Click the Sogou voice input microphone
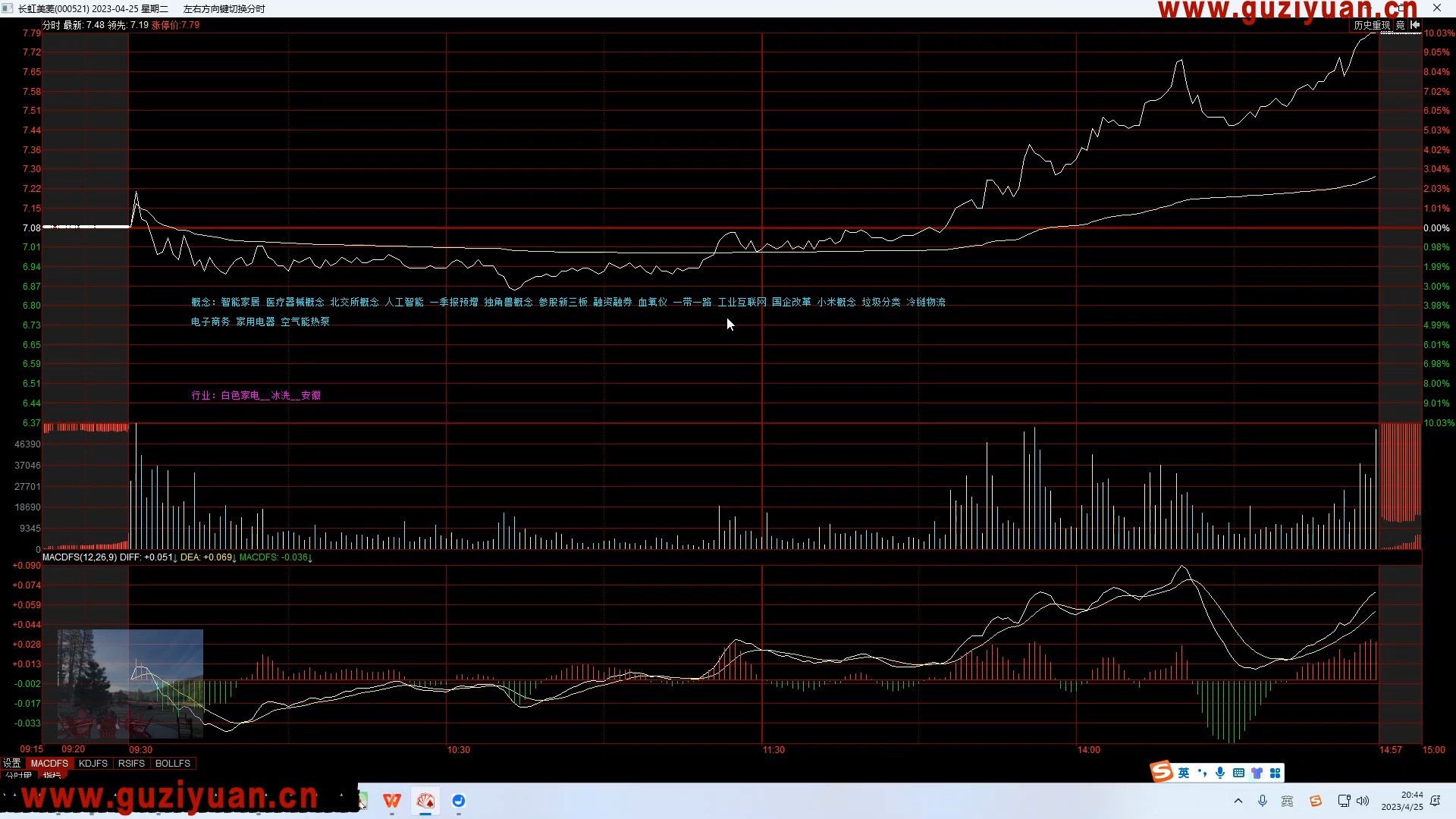This screenshot has width=1456, height=819. click(1220, 773)
